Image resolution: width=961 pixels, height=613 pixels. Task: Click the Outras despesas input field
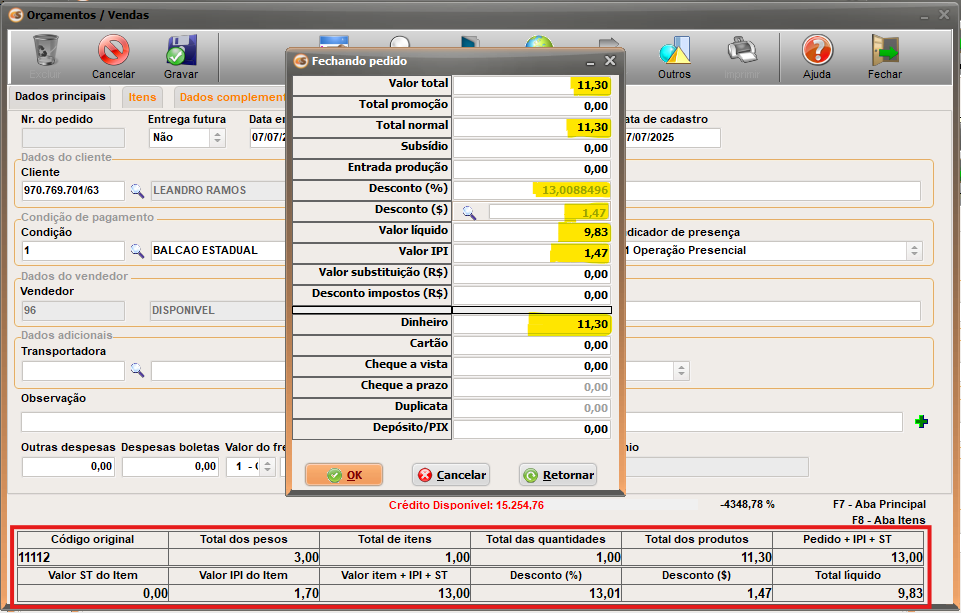[x=67, y=466]
